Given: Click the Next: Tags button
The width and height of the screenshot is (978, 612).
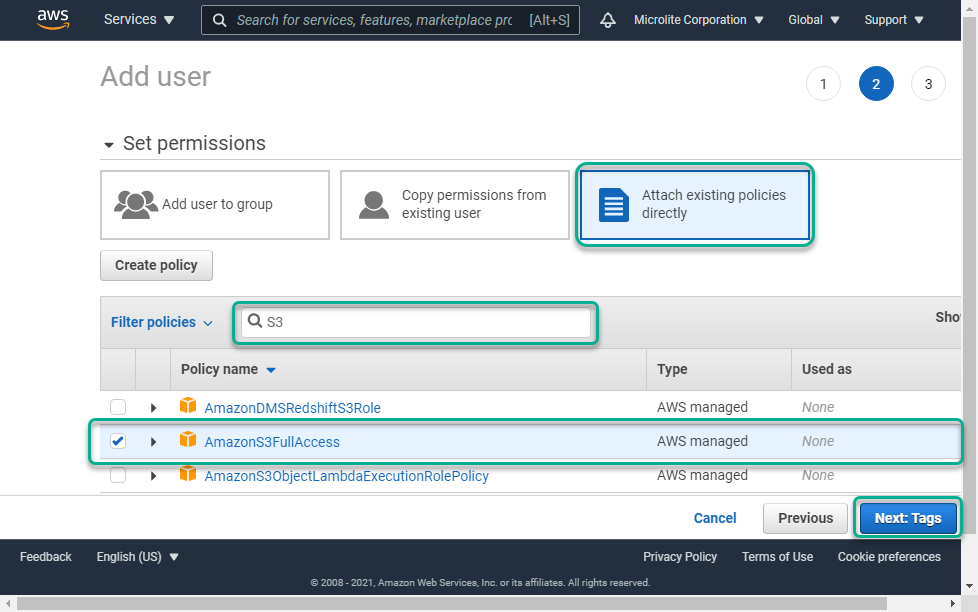Looking at the screenshot, I should 908,518.
